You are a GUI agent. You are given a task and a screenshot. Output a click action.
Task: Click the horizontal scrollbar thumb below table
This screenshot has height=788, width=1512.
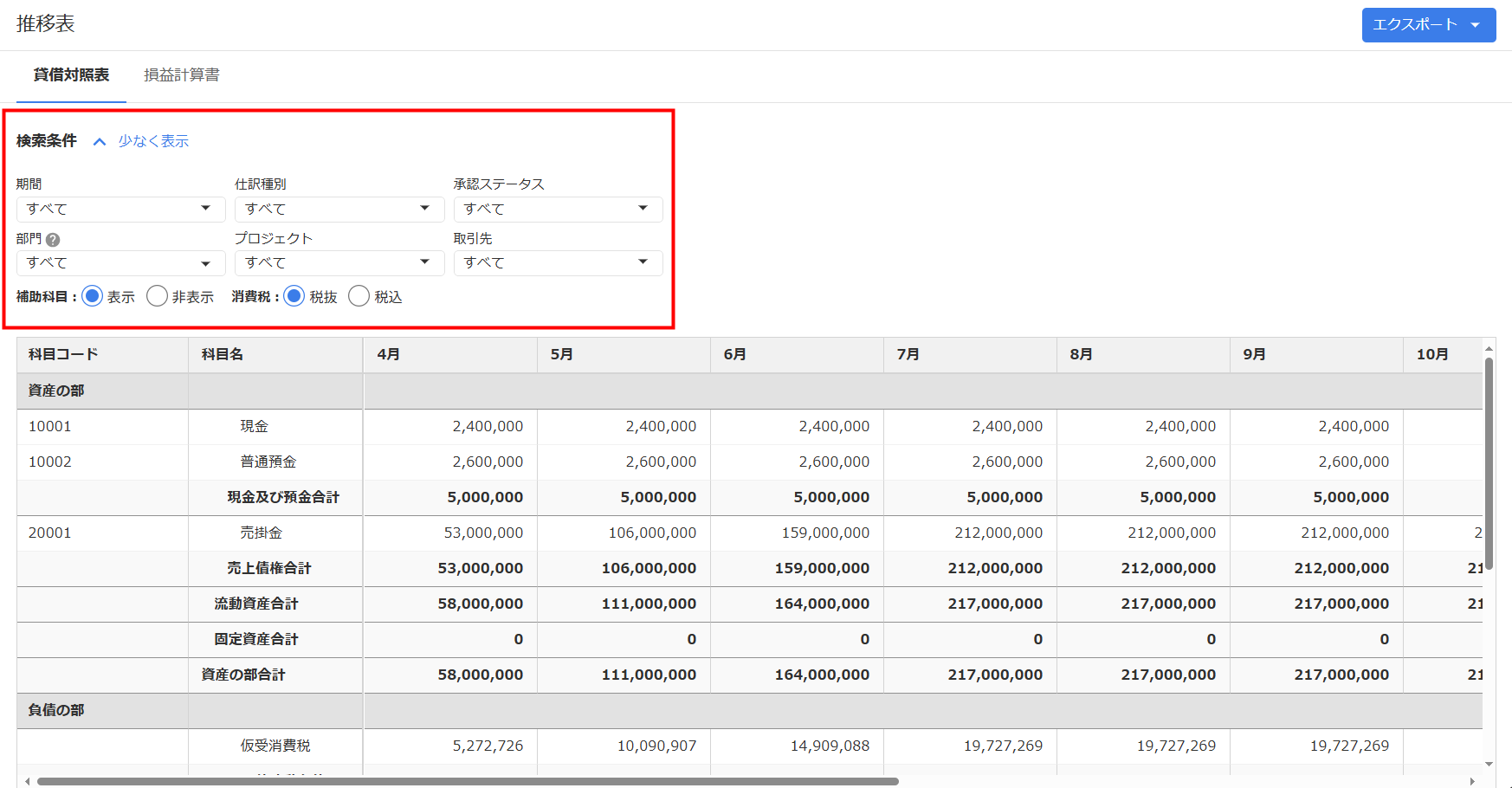pos(468,781)
